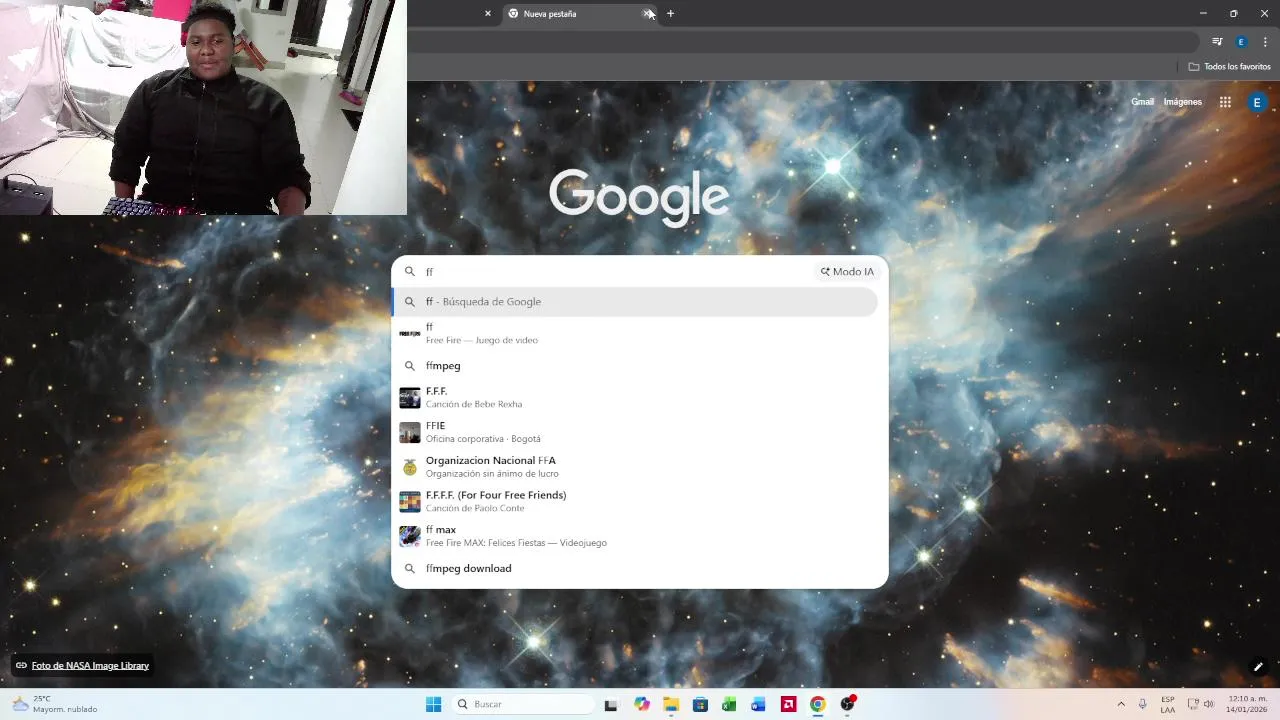Close the first browser tab
Image resolution: width=1280 pixels, height=720 pixels.
point(488,14)
